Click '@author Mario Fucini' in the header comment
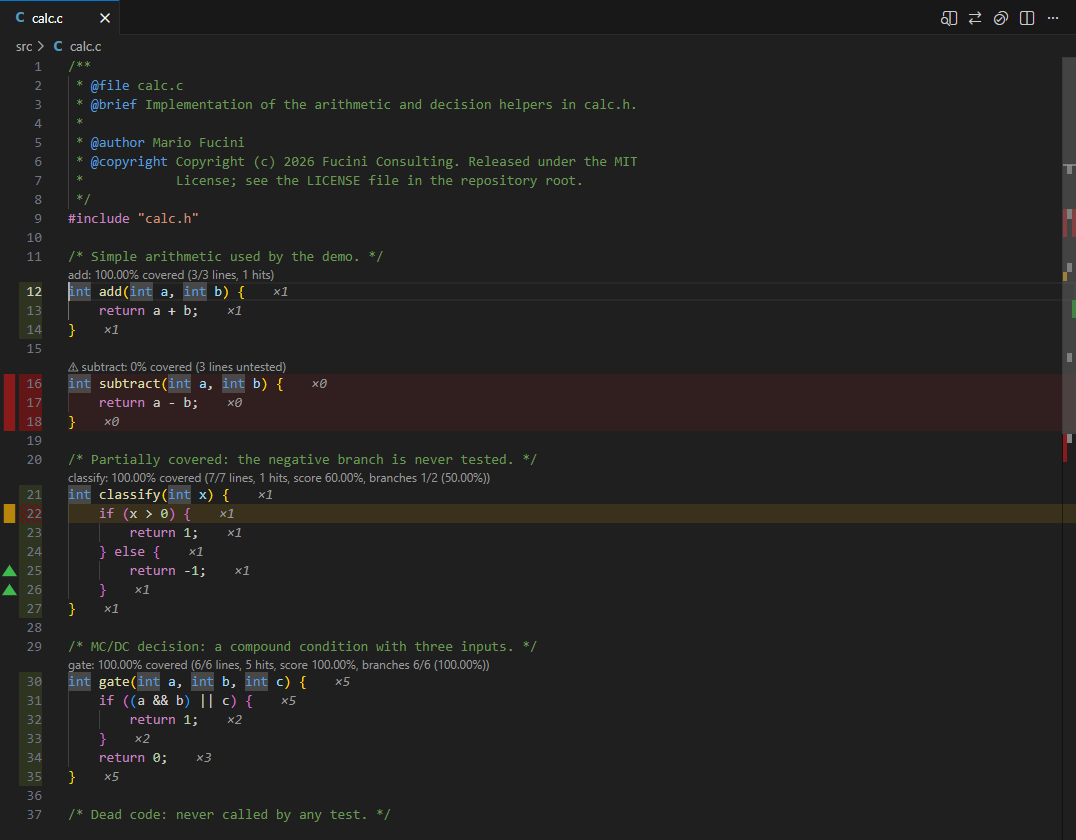 [x=167, y=142]
